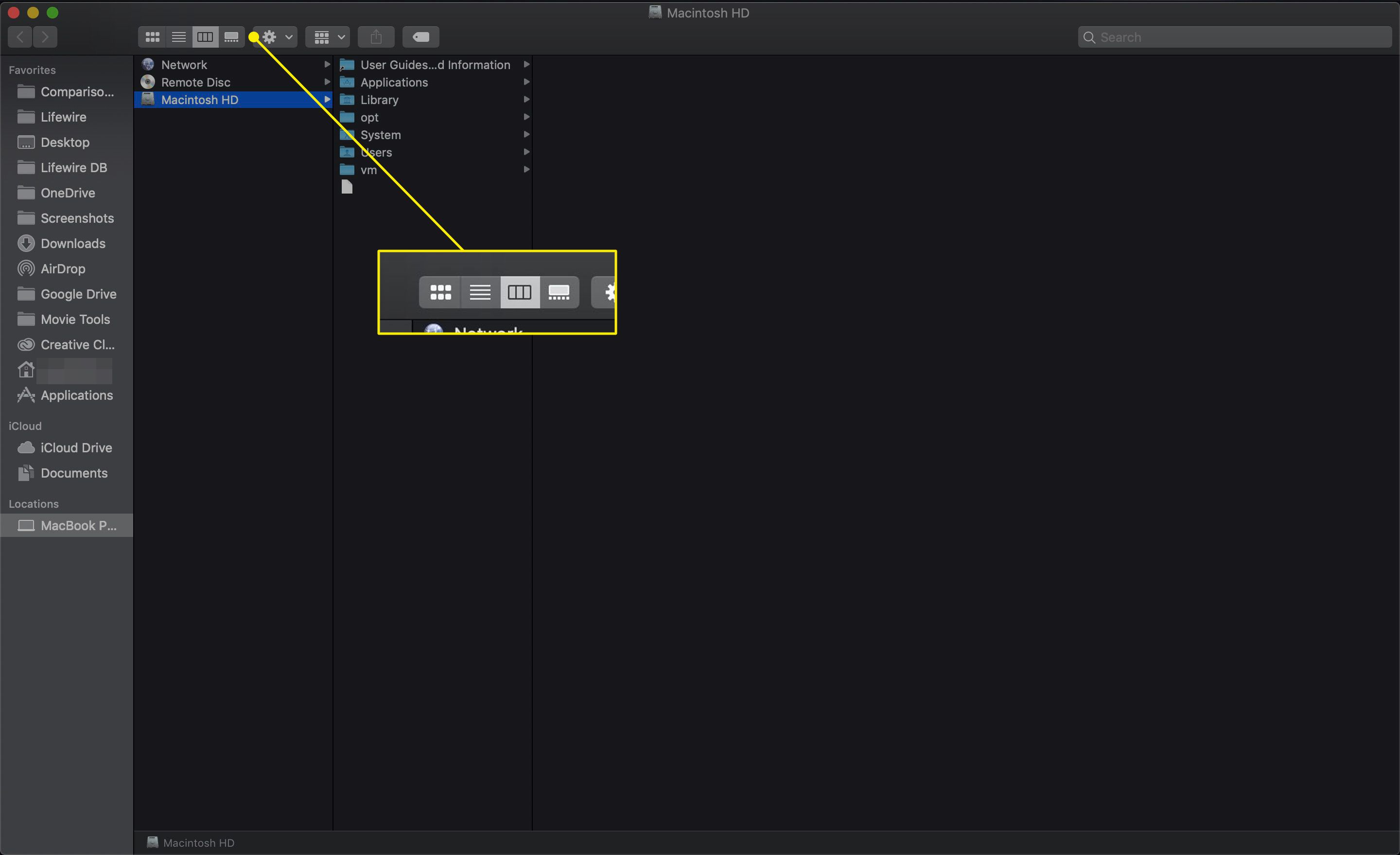1400x855 pixels.
Task: Click the title bar Macintosh HD proxy icon
Action: pos(654,12)
